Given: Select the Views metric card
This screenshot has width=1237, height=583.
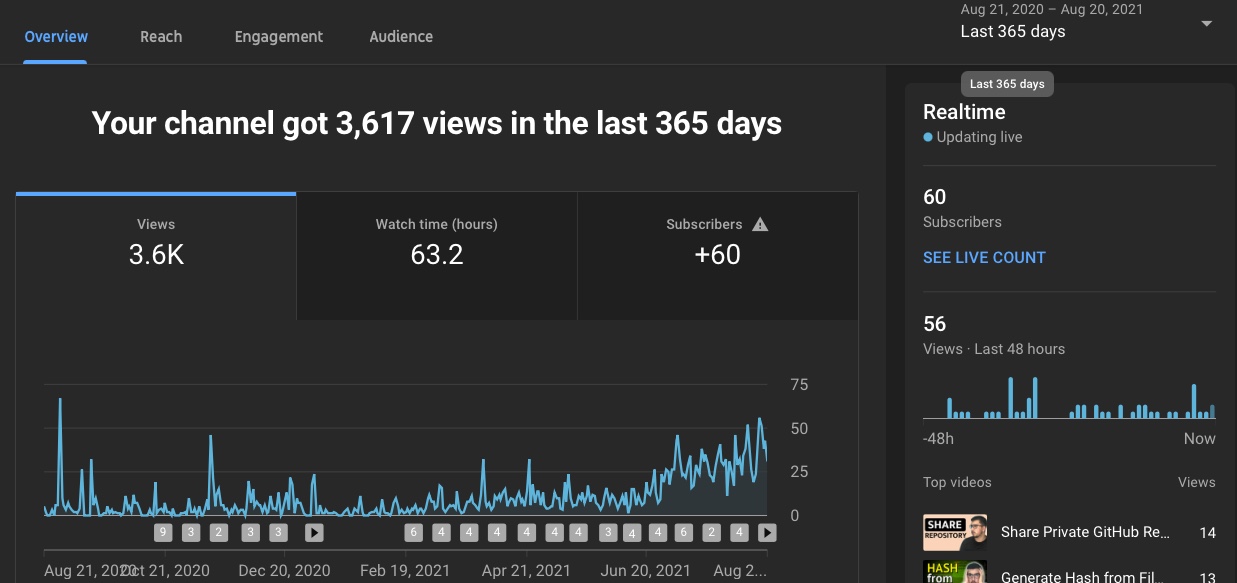Looking at the screenshot, I should click(x=156, y=256).
